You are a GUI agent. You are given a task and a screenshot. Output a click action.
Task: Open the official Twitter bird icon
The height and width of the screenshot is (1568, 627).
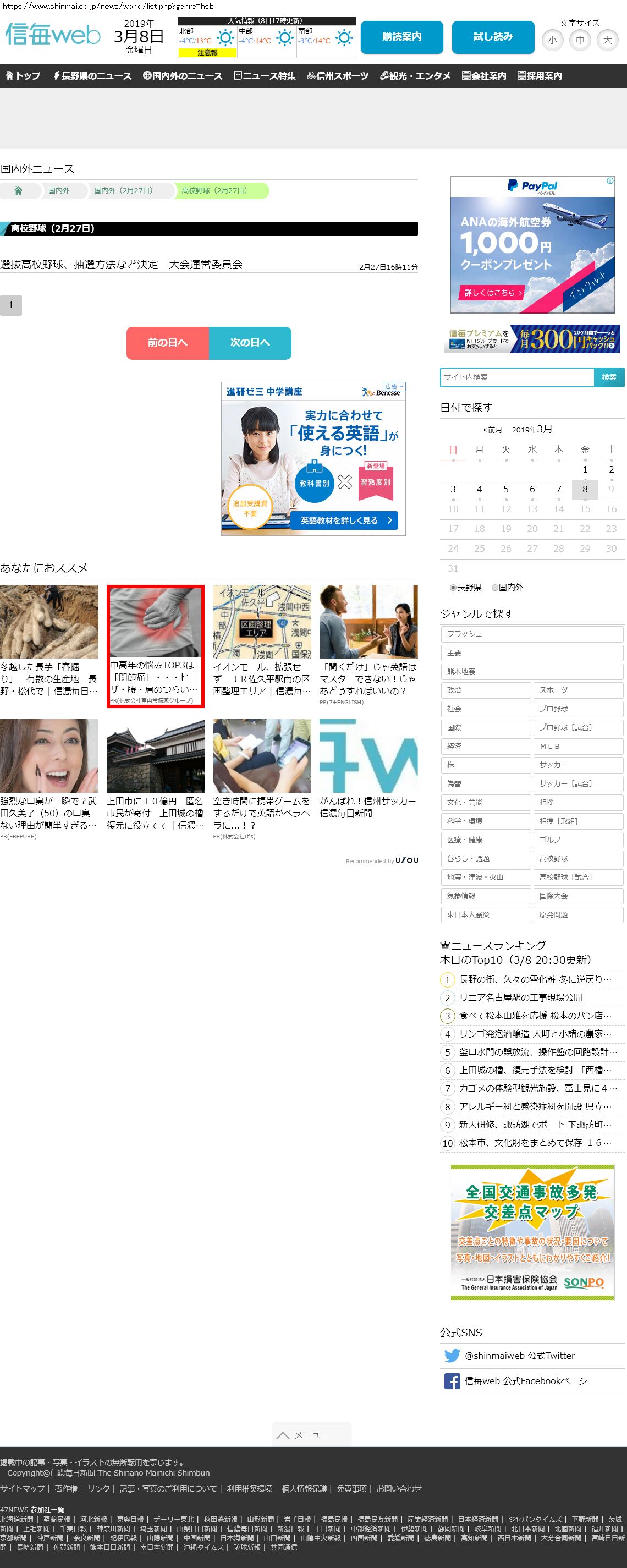pos(452,1356)
